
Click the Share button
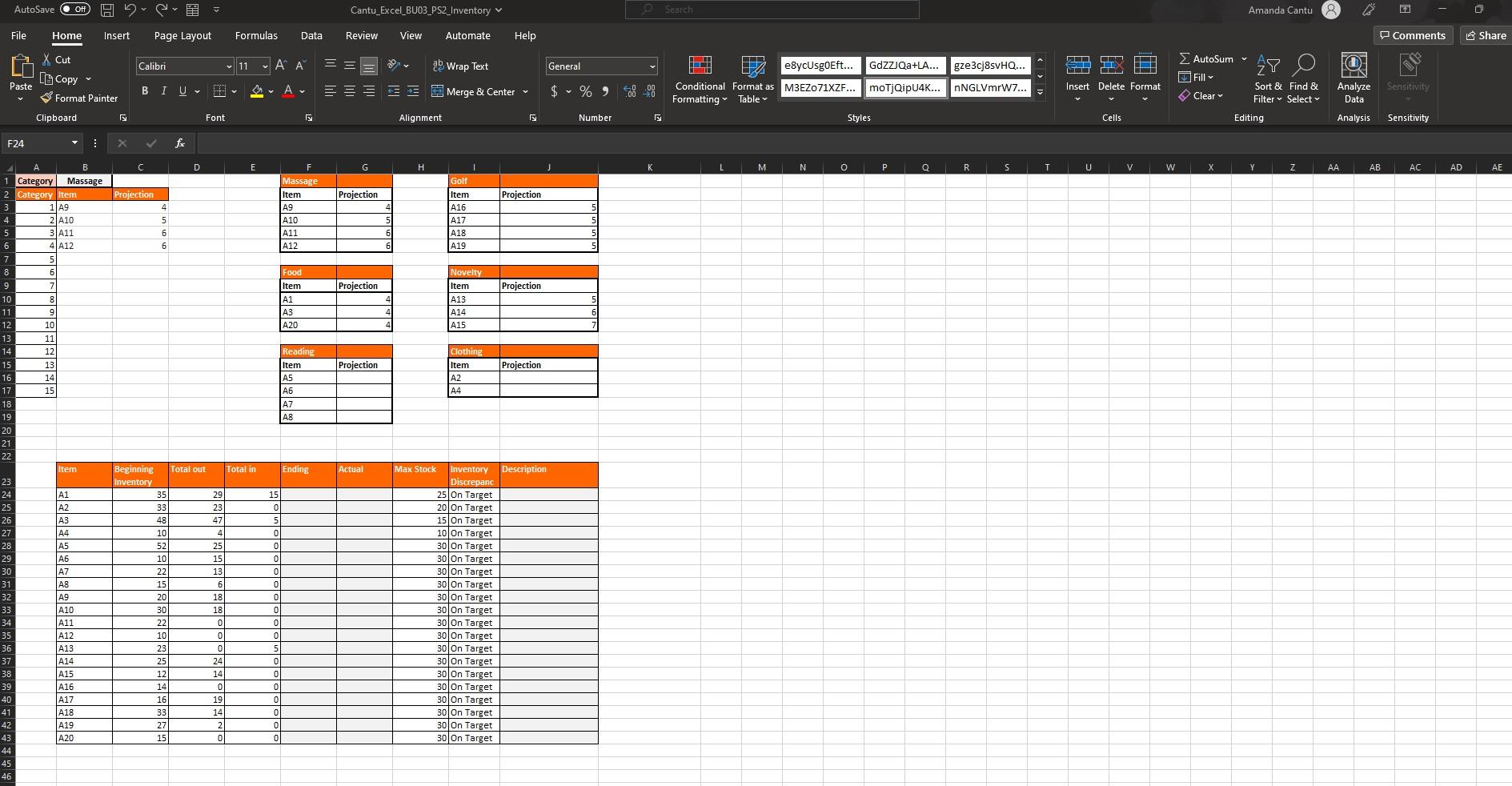point(1486,35)
